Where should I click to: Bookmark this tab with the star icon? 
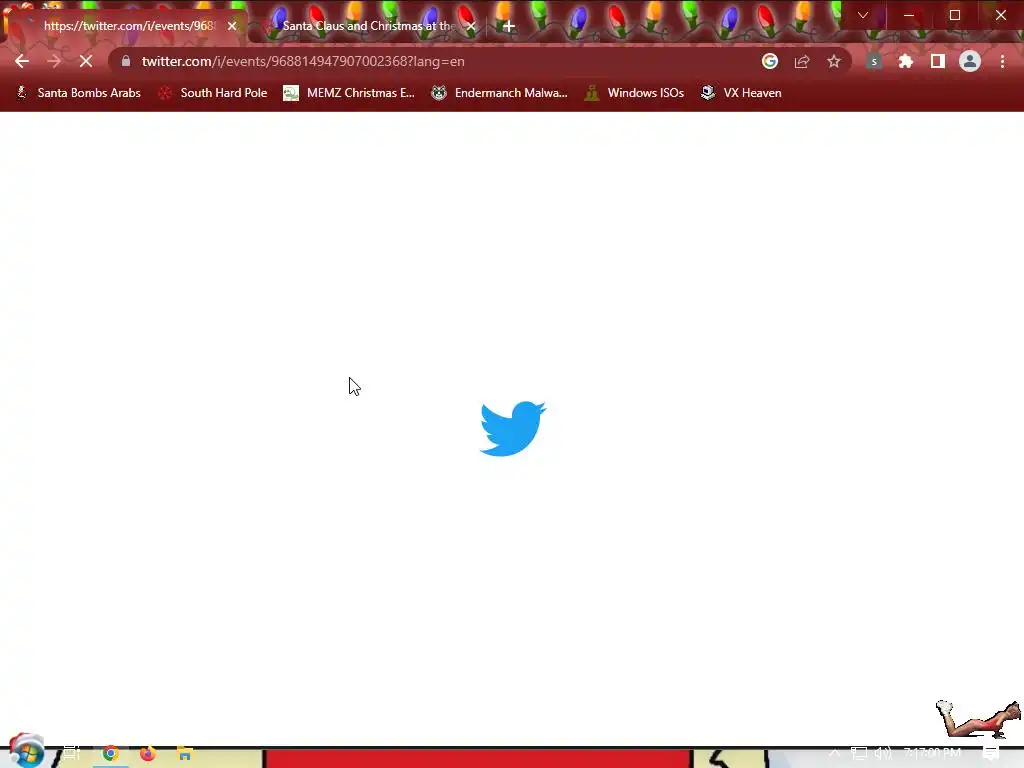(x=834, y=61)
